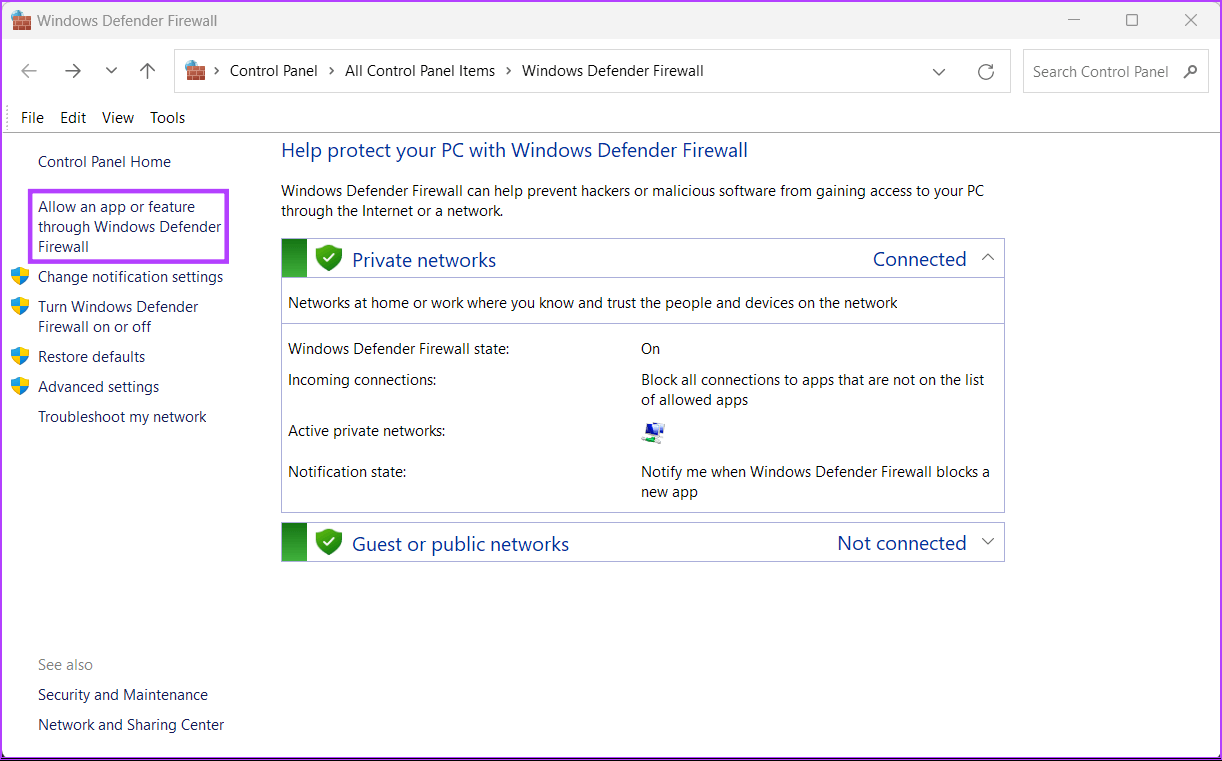
Task: Collapse the Private networks section chevron
Action: coord(988,258)
